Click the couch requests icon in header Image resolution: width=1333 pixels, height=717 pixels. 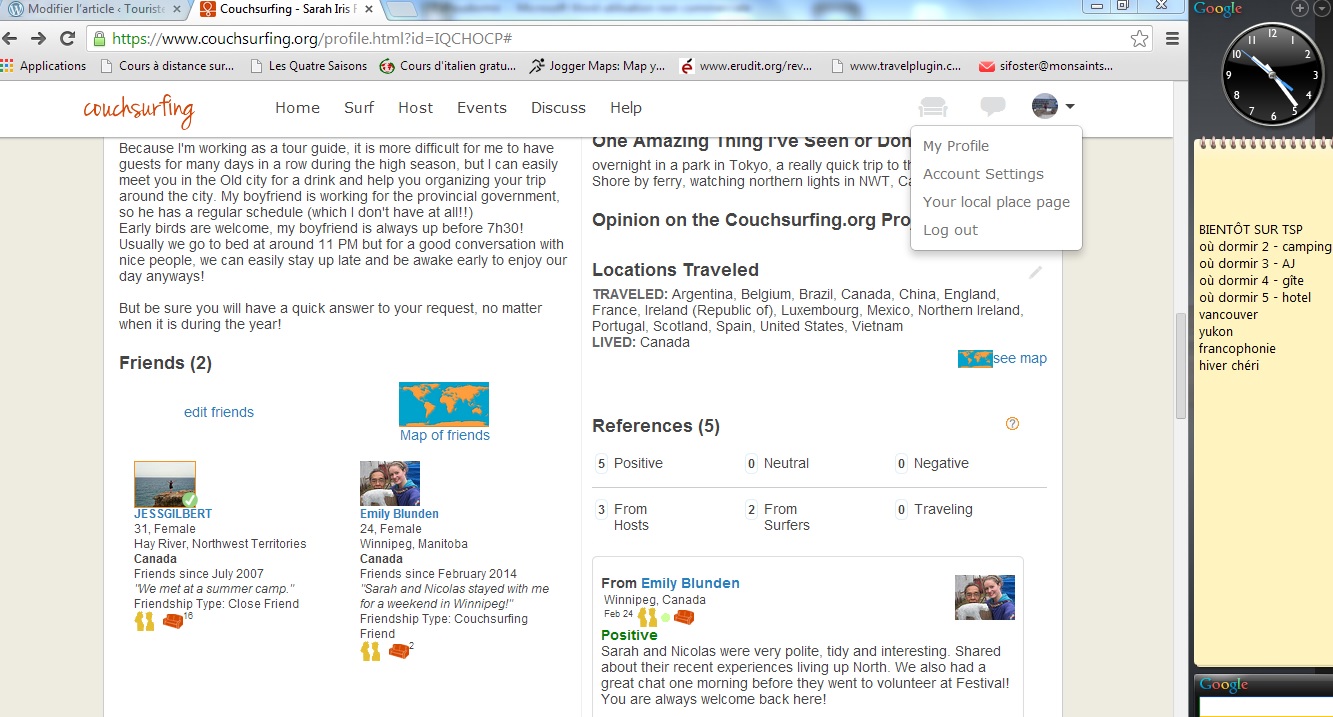(933, 107)
